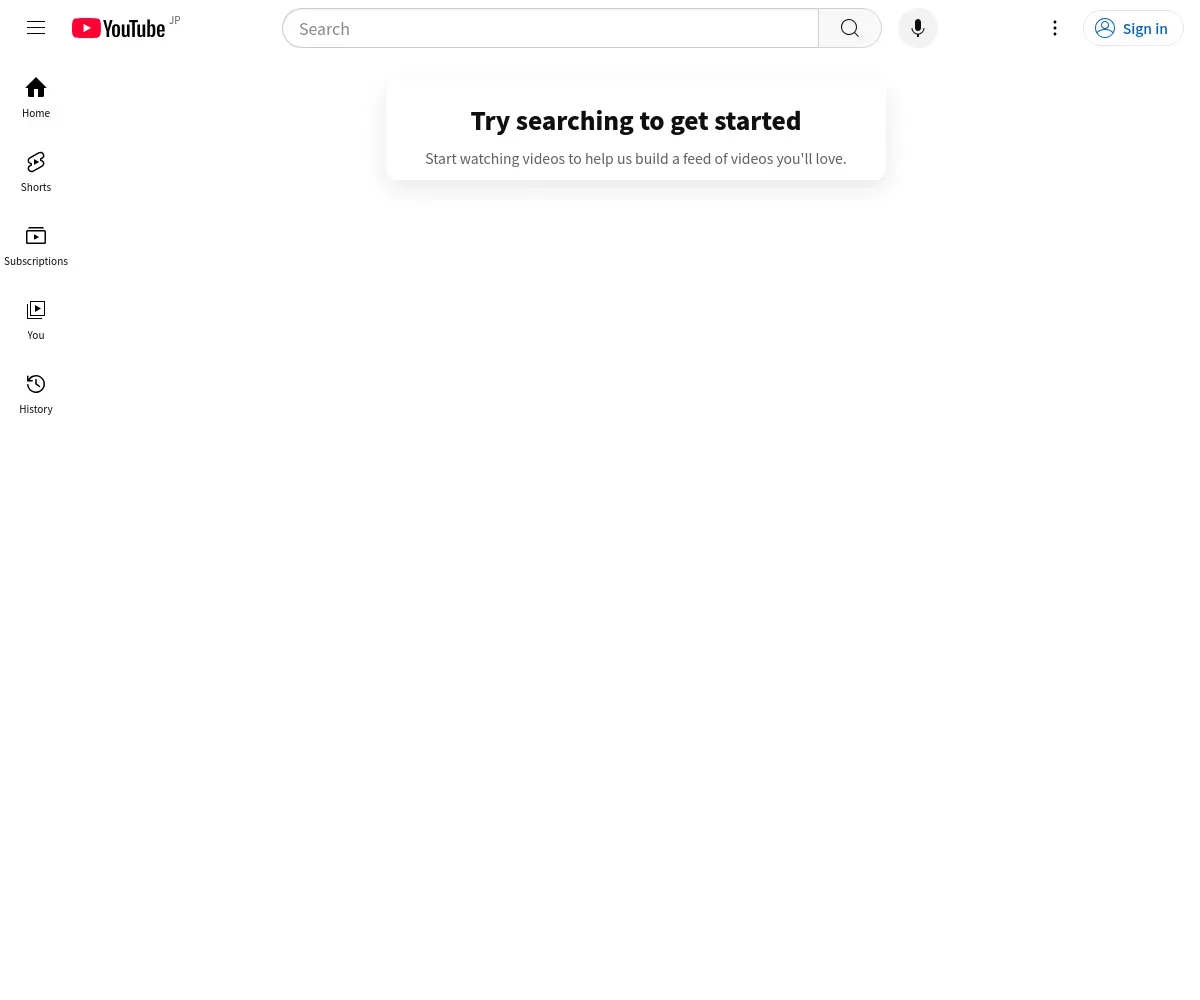Focus the Search text field

551,29
